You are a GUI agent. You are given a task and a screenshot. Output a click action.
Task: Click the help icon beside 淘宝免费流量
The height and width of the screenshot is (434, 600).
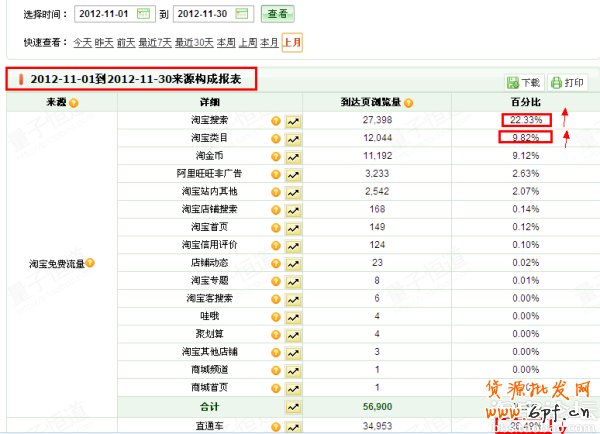point(90,263)
